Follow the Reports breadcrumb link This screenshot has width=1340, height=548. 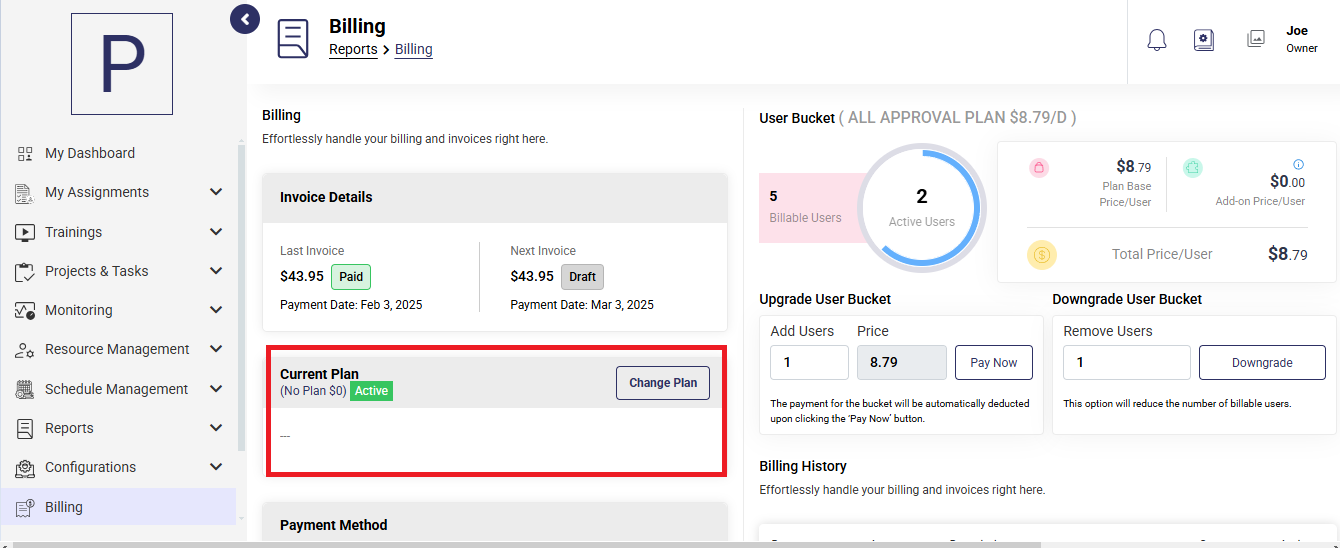pos(353,49)
